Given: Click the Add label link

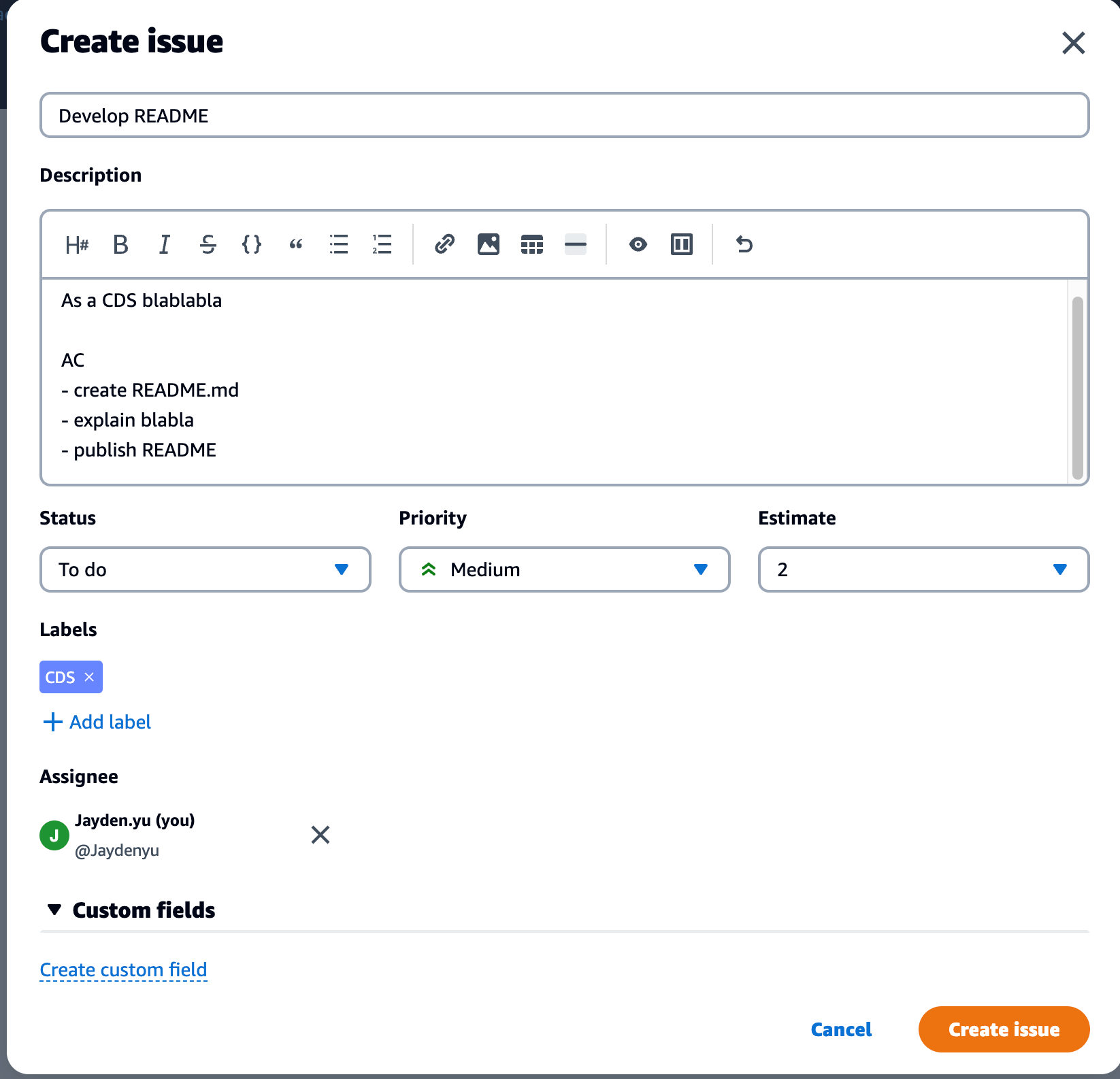Looking at the screenshot, I should click(110, 722).
